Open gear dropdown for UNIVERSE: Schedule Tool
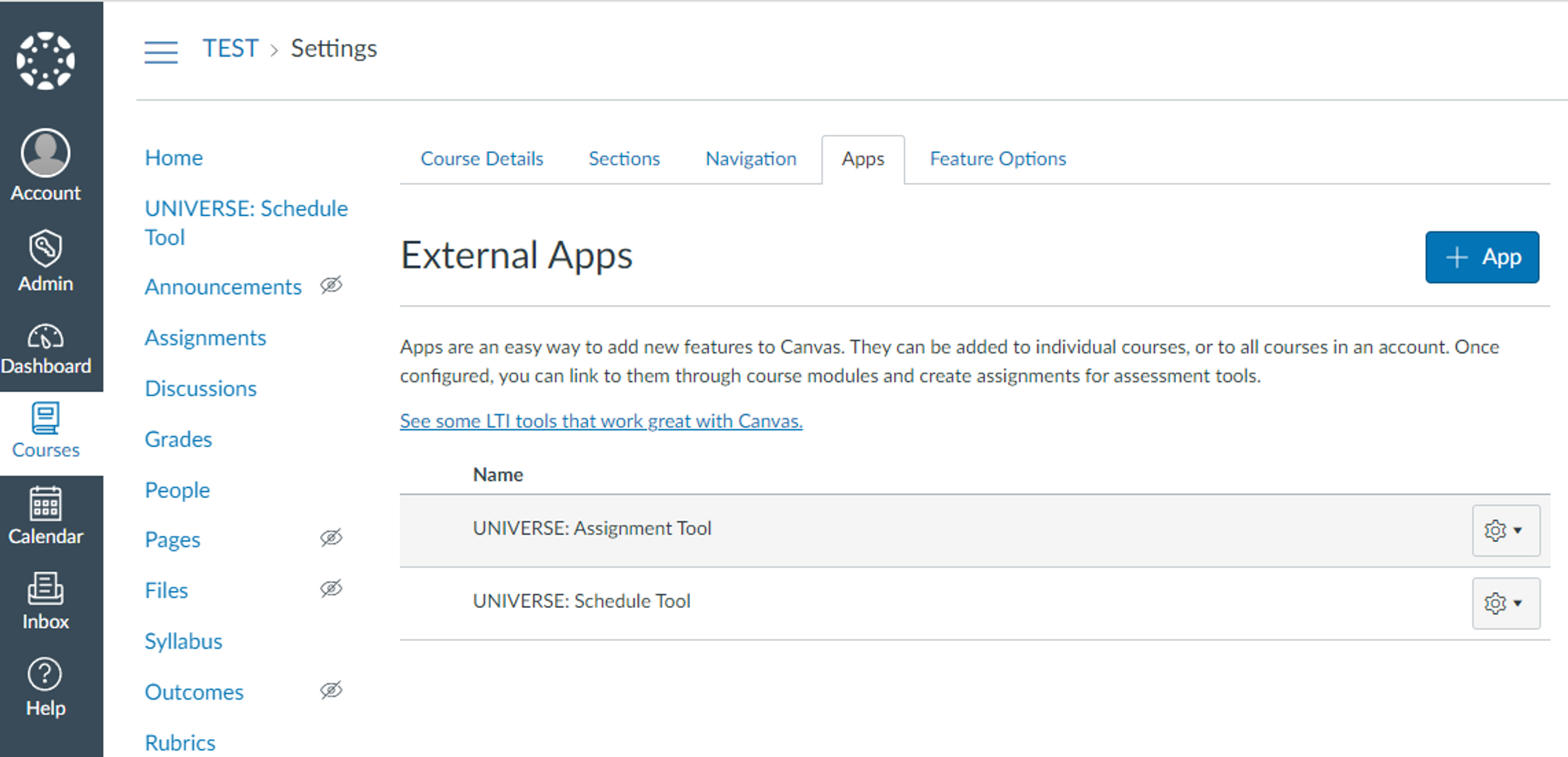The width and height of the screenshot is (1568, 757). pyautogui.click(x=1505, y=603)
